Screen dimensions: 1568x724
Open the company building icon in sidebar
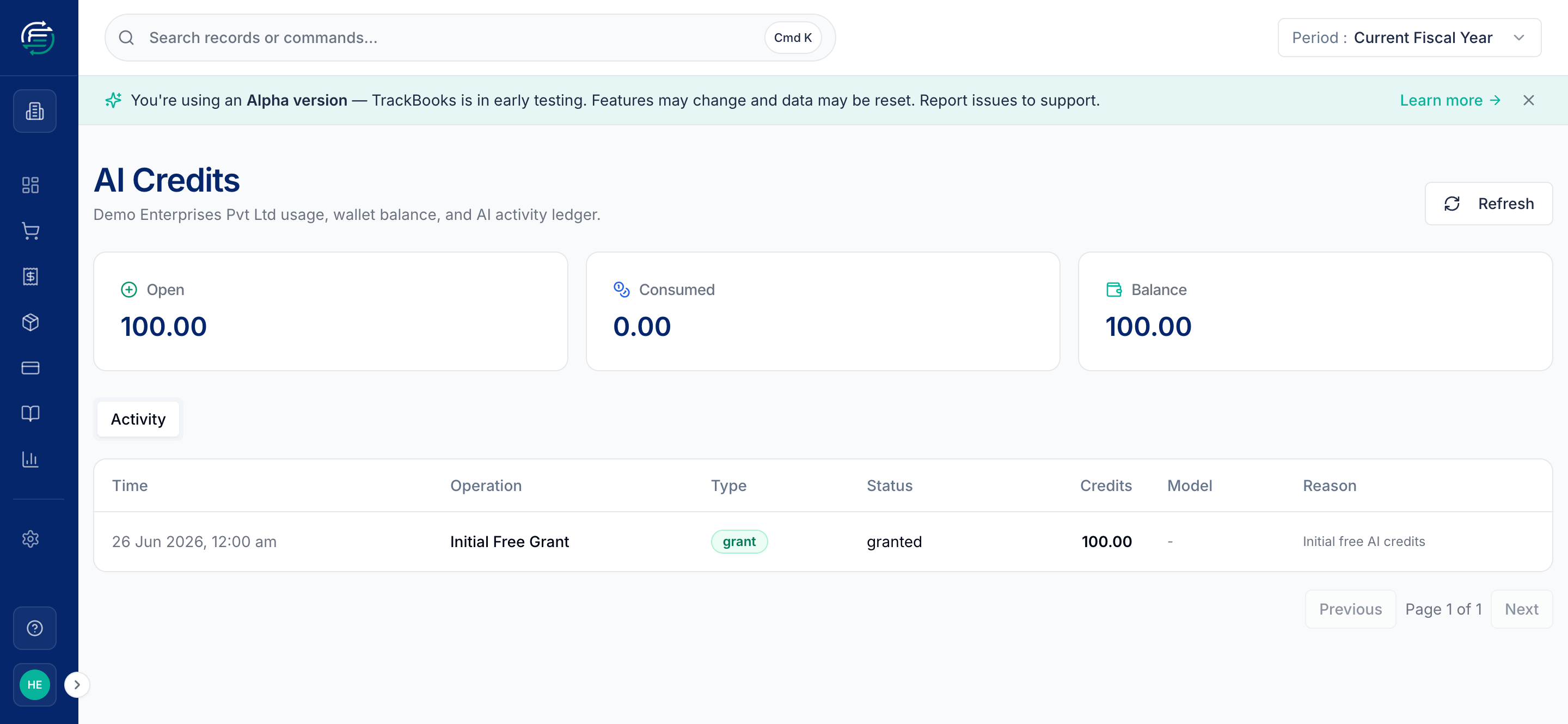pos(35,112)
